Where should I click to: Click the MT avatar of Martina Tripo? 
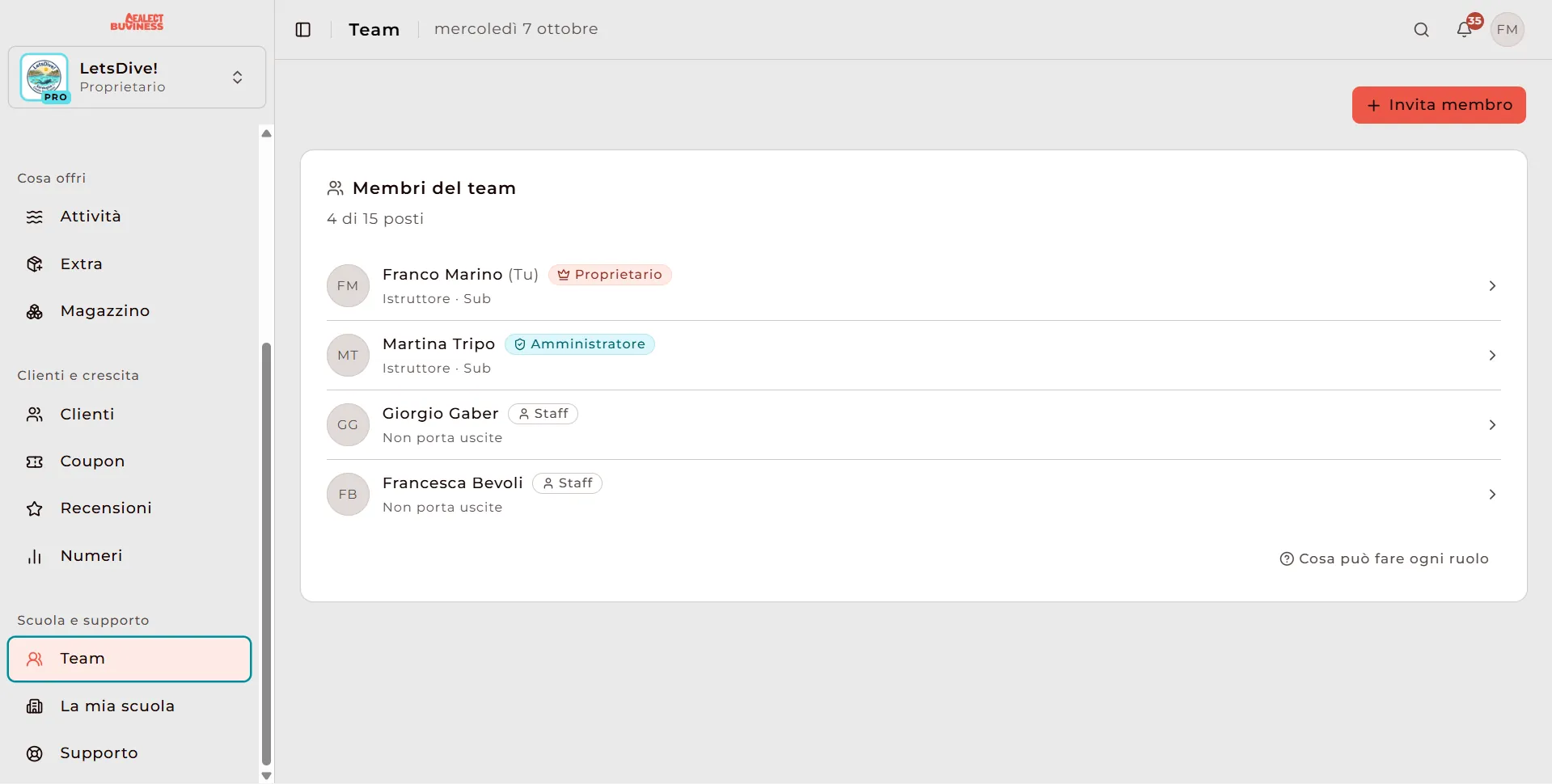tap(348, 356)
